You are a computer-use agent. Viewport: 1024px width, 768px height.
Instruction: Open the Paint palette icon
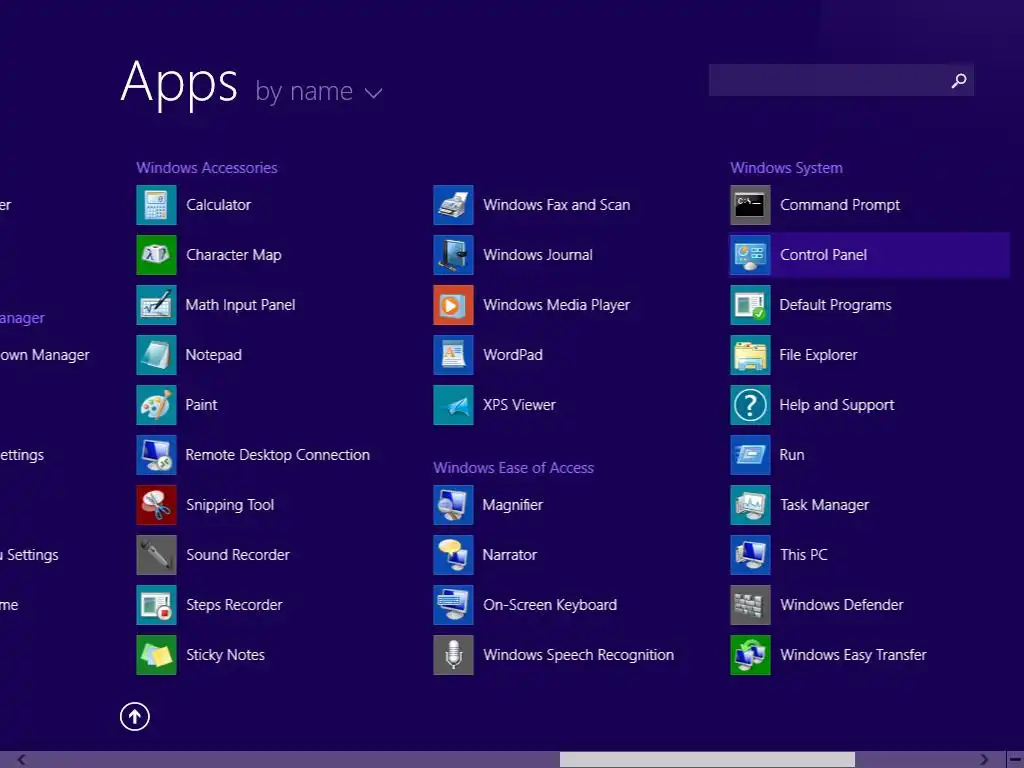click(x=156, y=405)
